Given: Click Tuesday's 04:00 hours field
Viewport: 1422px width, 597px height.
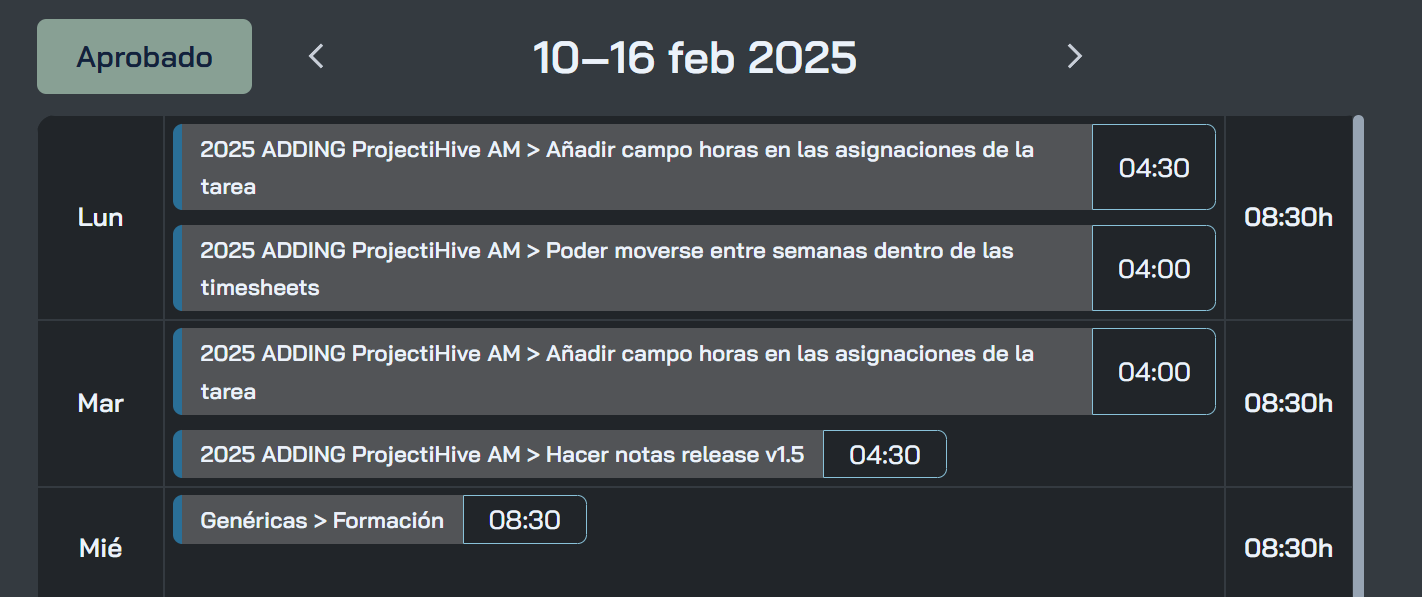Looking at the screenshot, I should coord(1154,372).
